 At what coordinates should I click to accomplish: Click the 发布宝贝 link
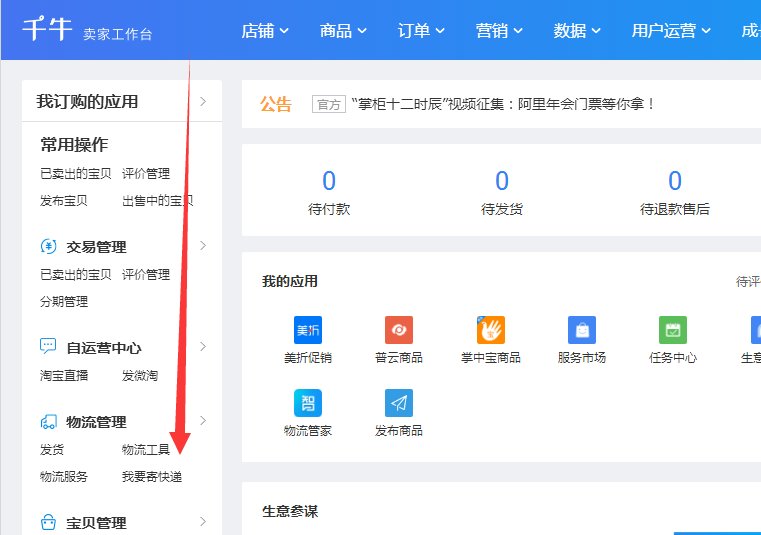click(x=64, y=201)
